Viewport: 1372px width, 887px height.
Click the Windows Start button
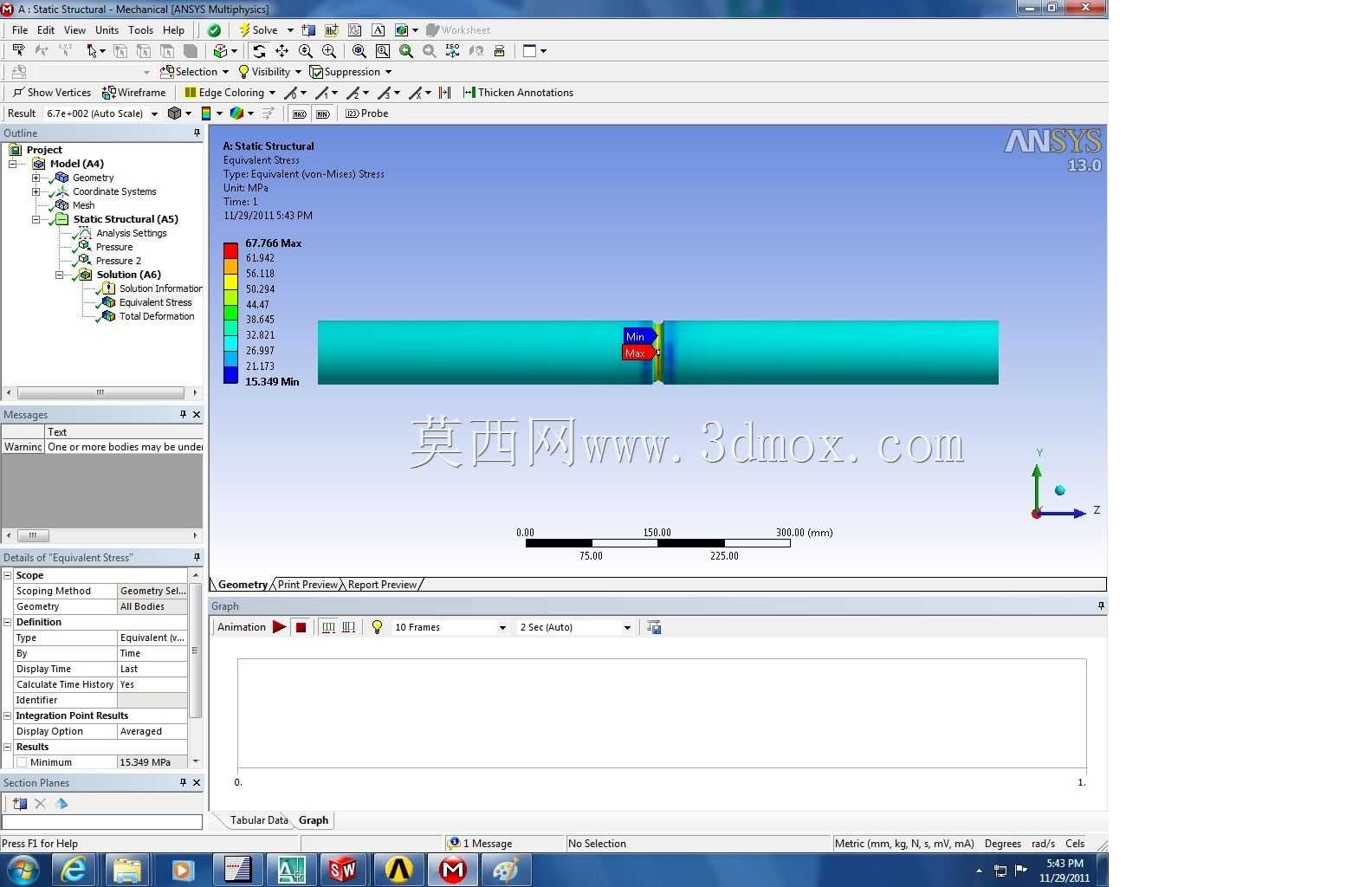tap(23, 869)
